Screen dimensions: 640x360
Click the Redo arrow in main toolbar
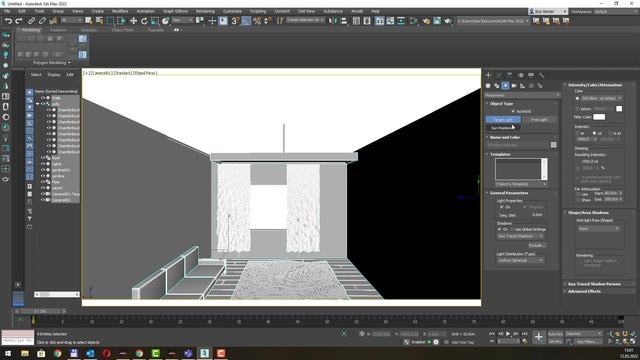(18, 21)
